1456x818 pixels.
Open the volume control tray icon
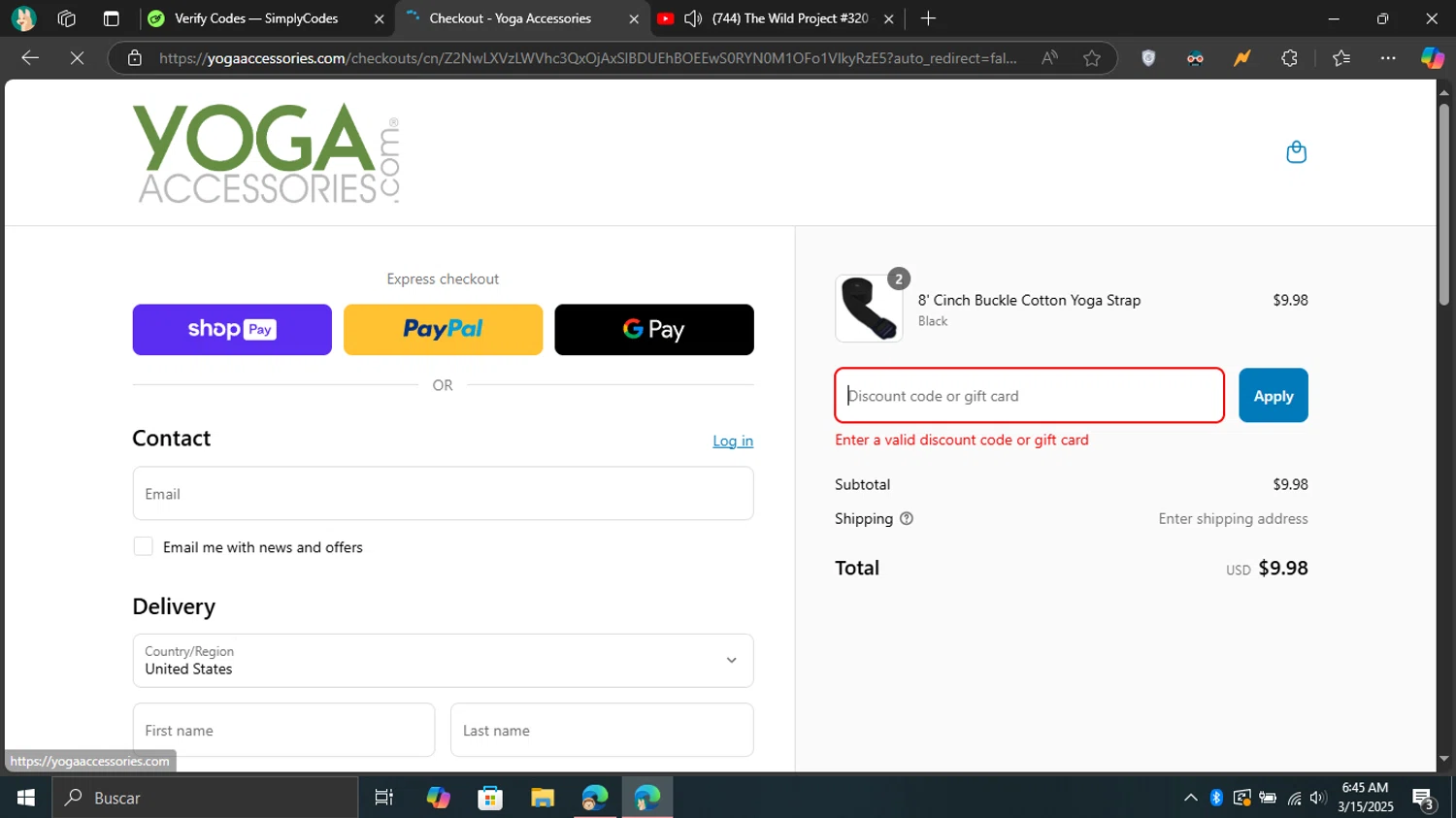[x=1317, y=798]
